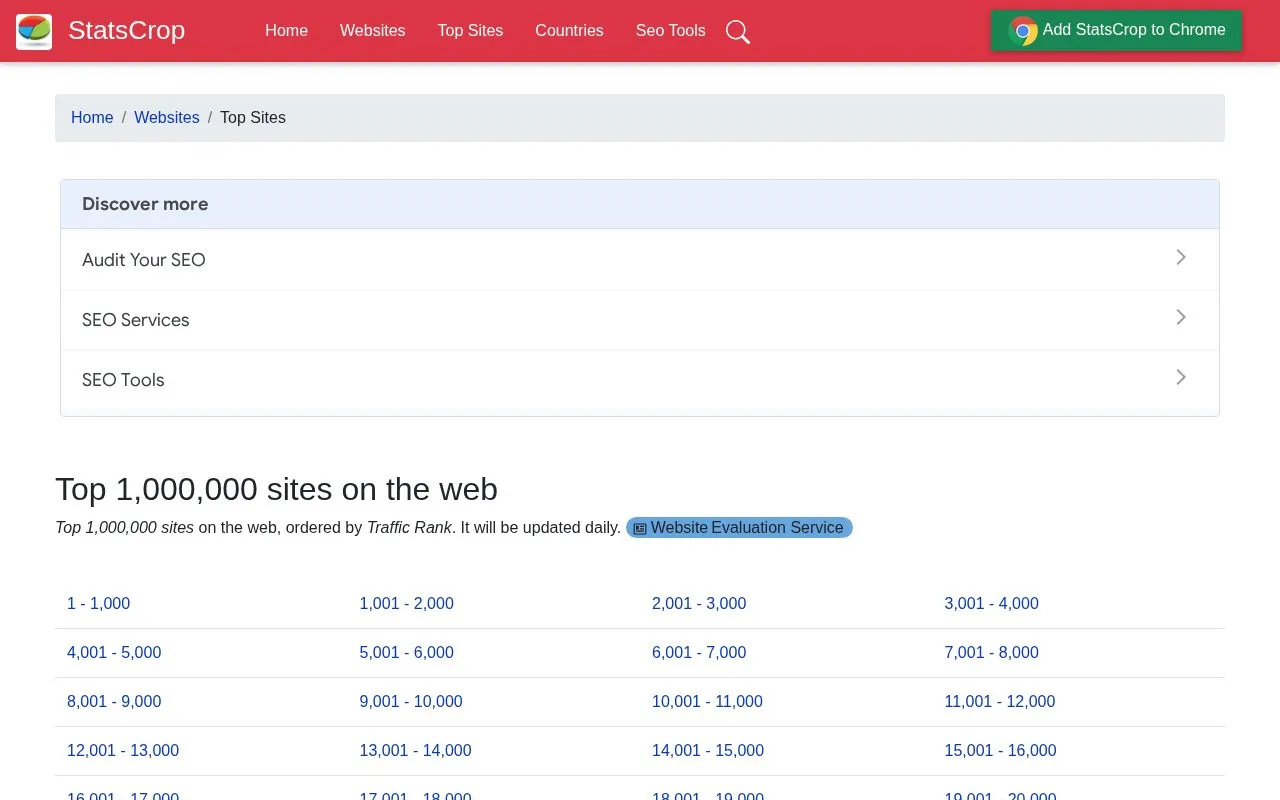Click the Discover more heading
The height and width of the screenshot is (800, 1280).
point(145,204)
